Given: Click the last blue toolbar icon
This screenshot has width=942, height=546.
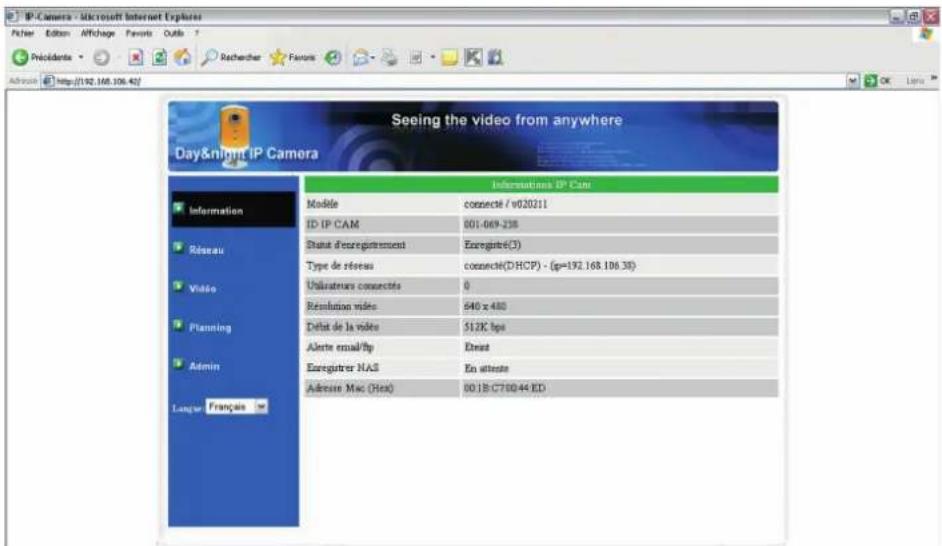Looking at the screenshot, I should (x=495, y=58).
